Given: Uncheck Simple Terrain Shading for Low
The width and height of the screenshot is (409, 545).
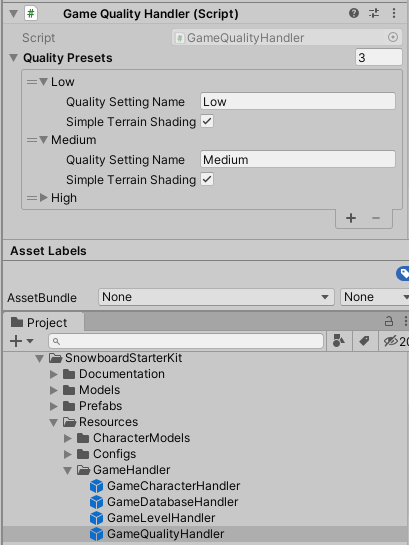Looking at the screenshot, I should (207, 122).
